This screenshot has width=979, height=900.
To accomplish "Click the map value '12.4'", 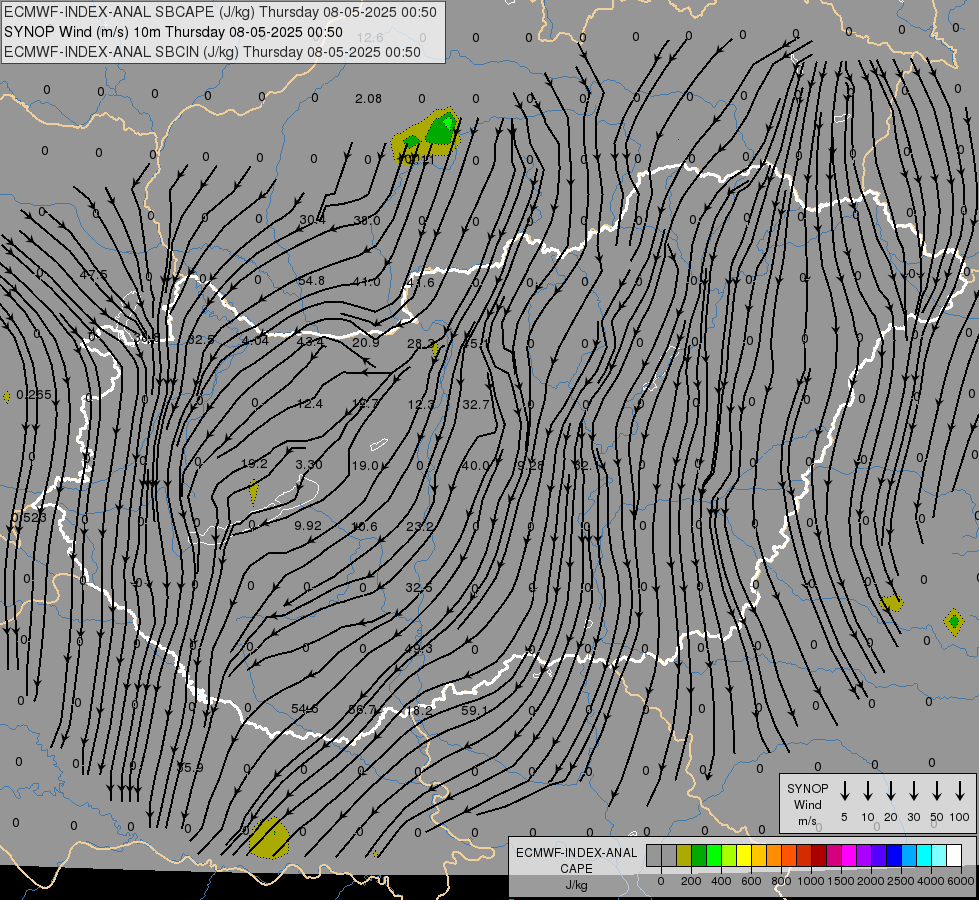I will click(x=310, y=404).
